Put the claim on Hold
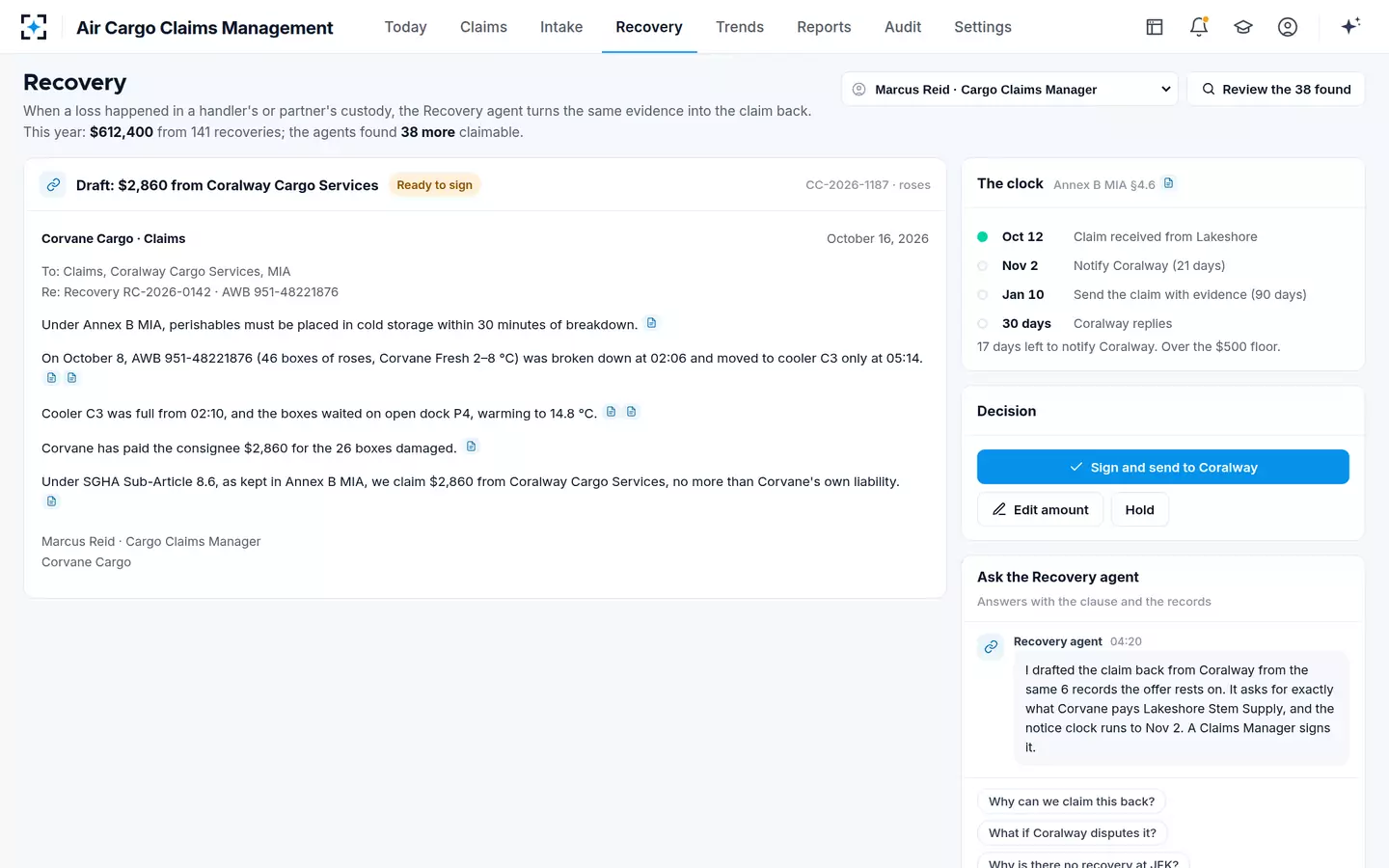The image size is (1389, 868). 1140,509
